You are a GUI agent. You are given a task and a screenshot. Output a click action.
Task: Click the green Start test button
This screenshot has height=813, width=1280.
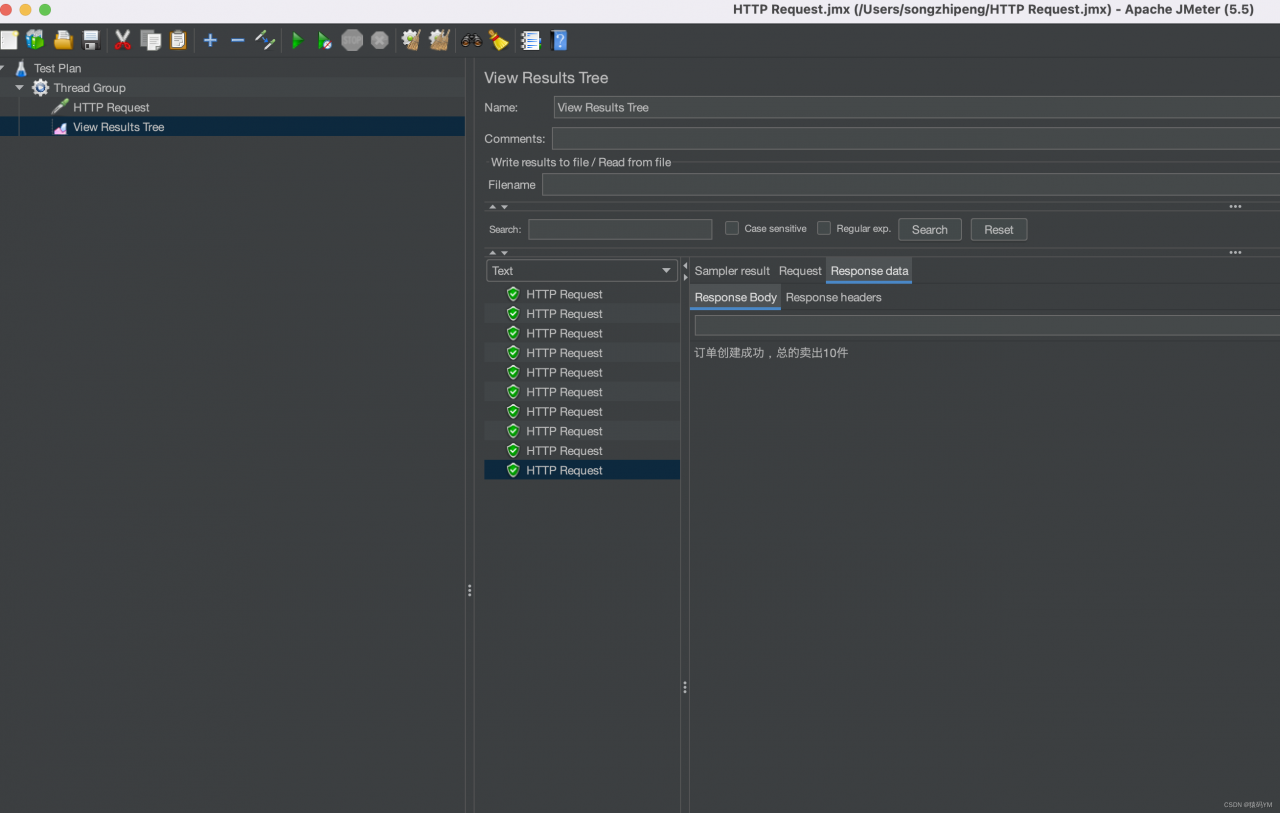click(297, 41)
